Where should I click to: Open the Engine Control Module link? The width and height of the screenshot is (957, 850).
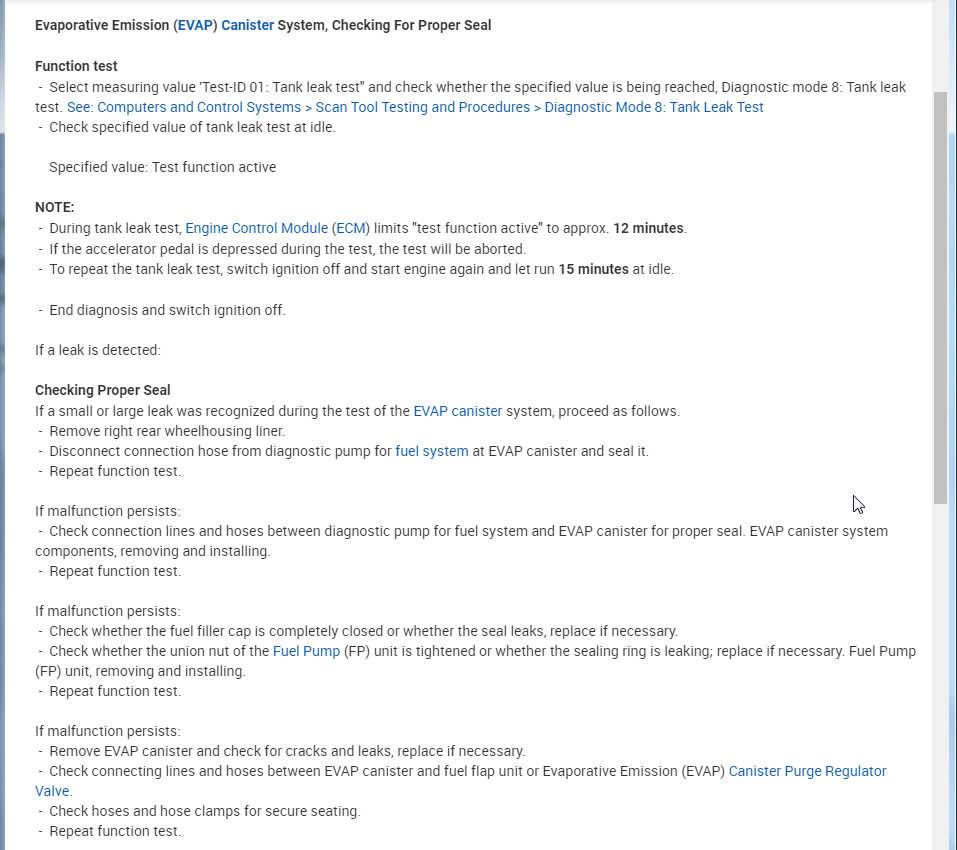[x=257, y=228]
